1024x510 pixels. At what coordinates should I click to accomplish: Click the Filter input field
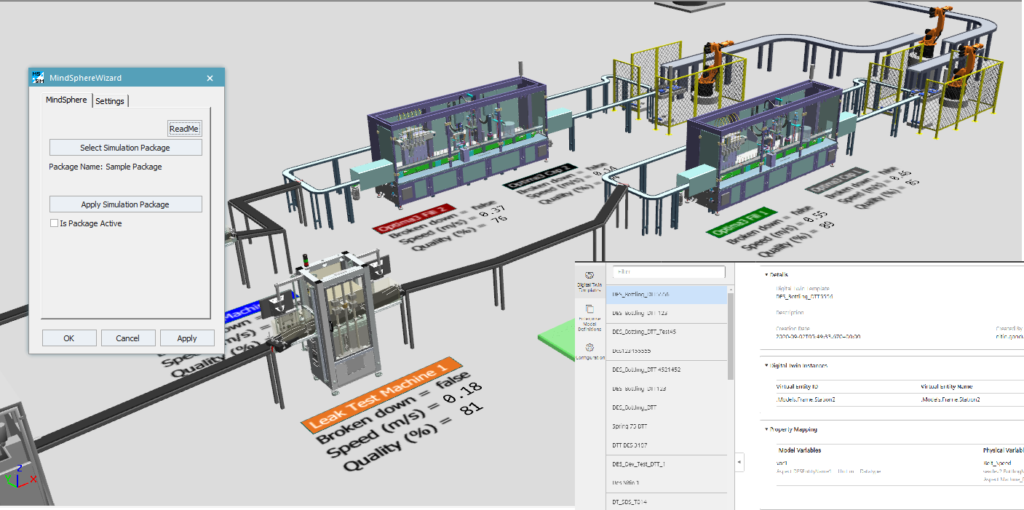(x=668, y=271)
